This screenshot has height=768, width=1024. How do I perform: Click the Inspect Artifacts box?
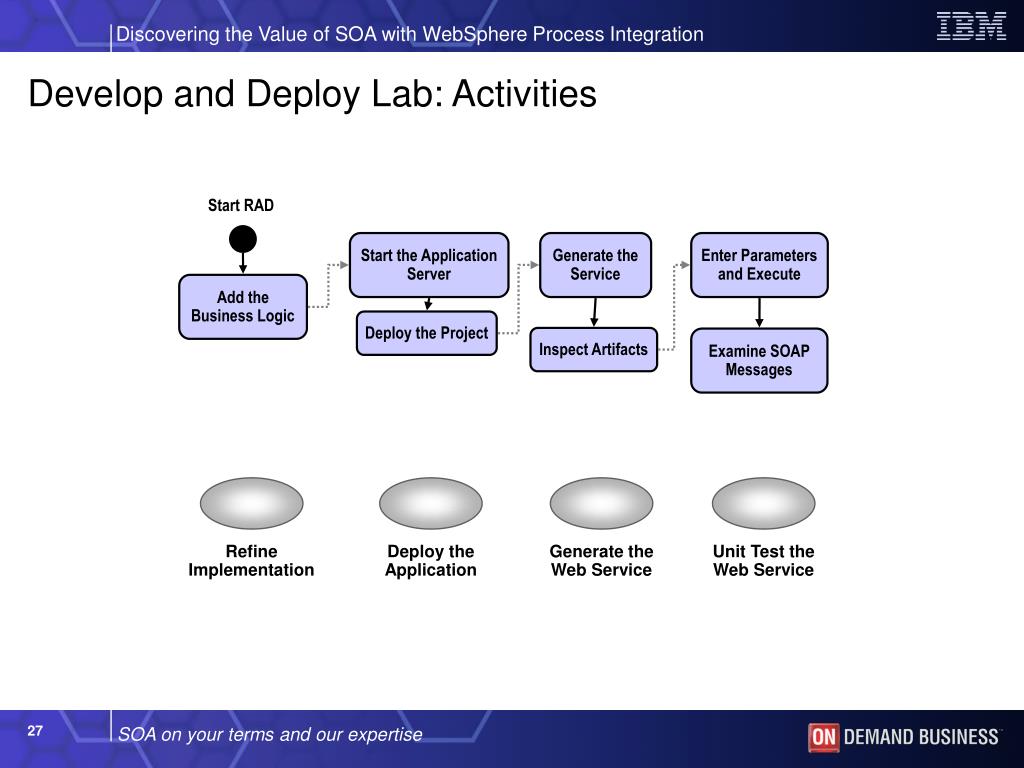tap(594, 349)
